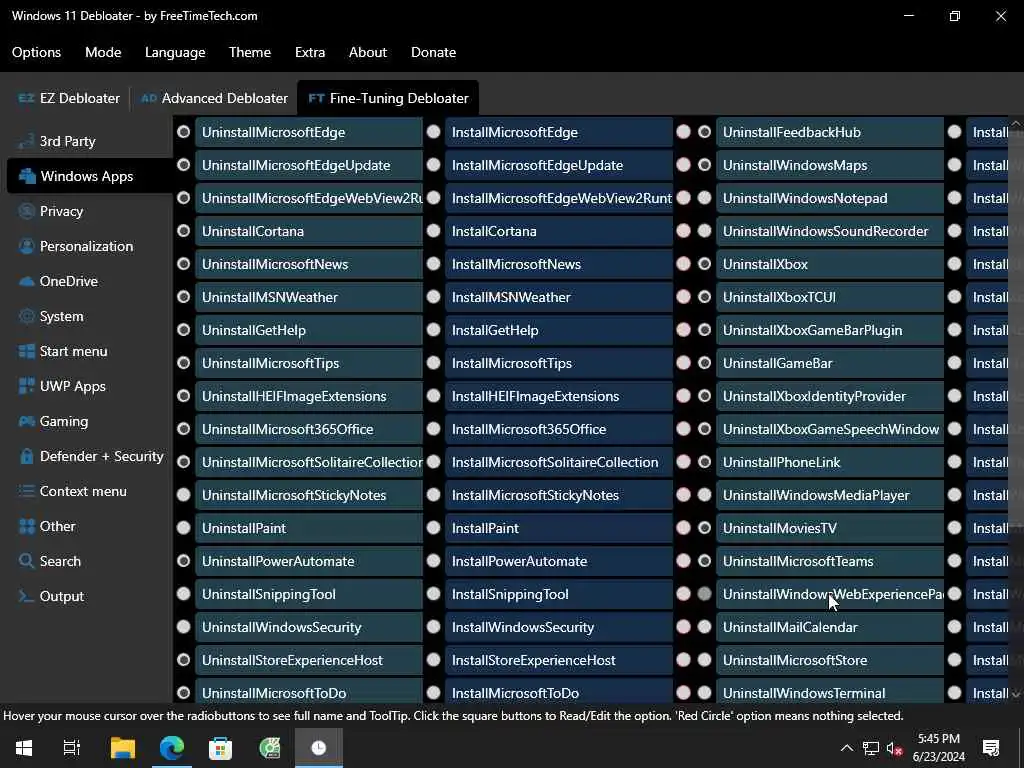Screen dimensions: 1024x768
Task: Select UninstallGameBar radio button
Action: pyautogui.click(x=704, y=363)
